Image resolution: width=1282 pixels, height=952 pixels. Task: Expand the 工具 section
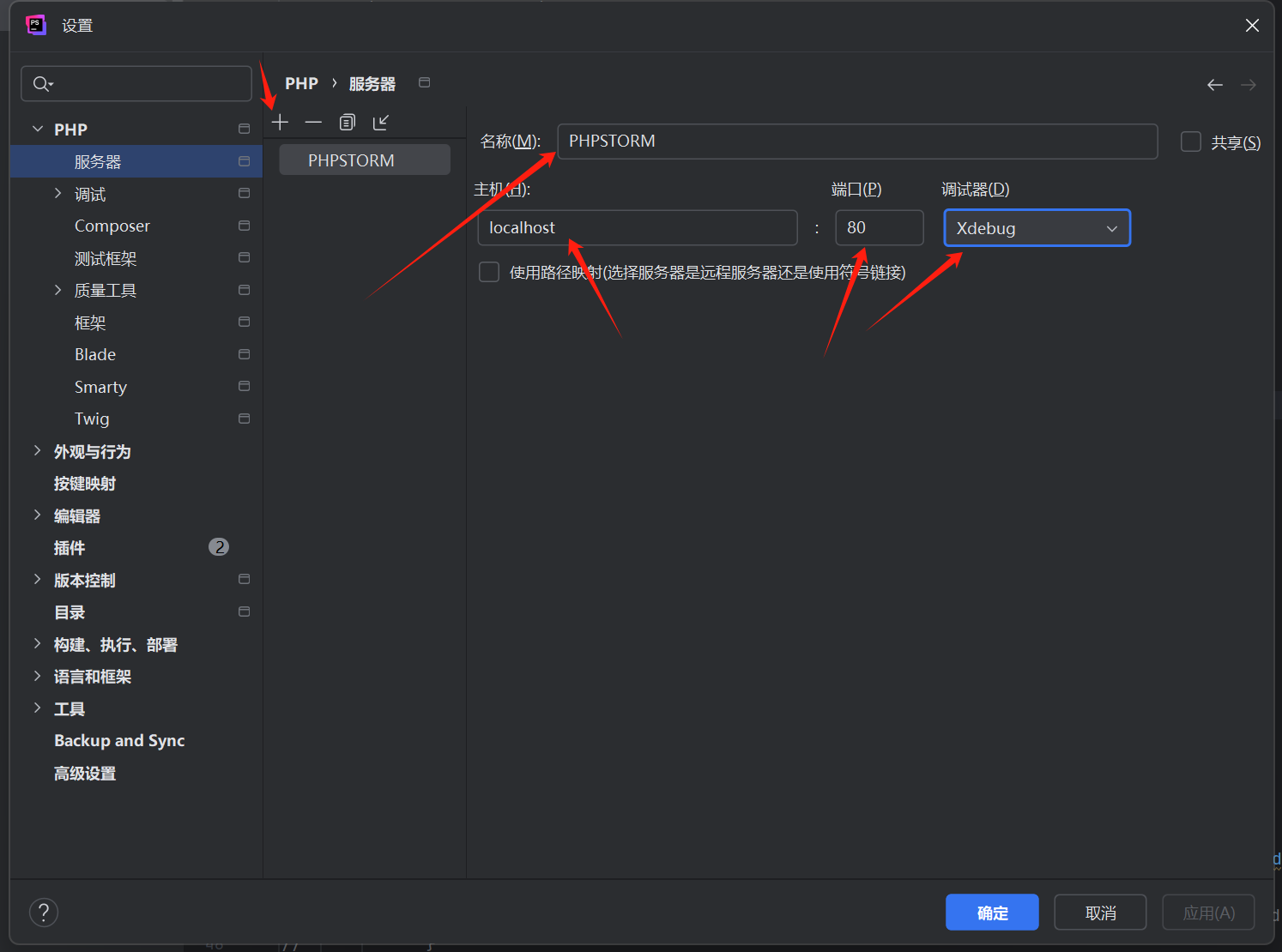click(37, 708)
